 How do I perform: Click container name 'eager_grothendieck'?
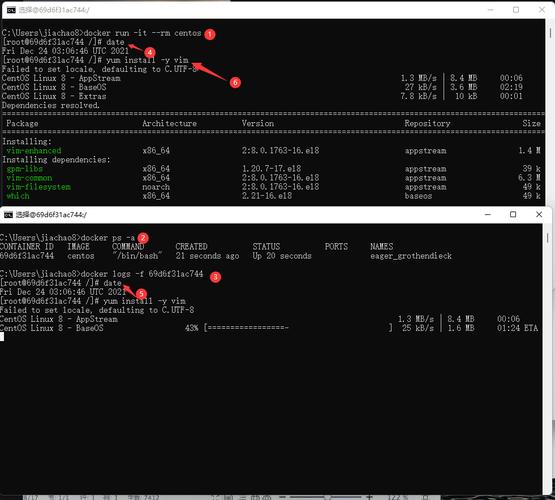point(411,256)
